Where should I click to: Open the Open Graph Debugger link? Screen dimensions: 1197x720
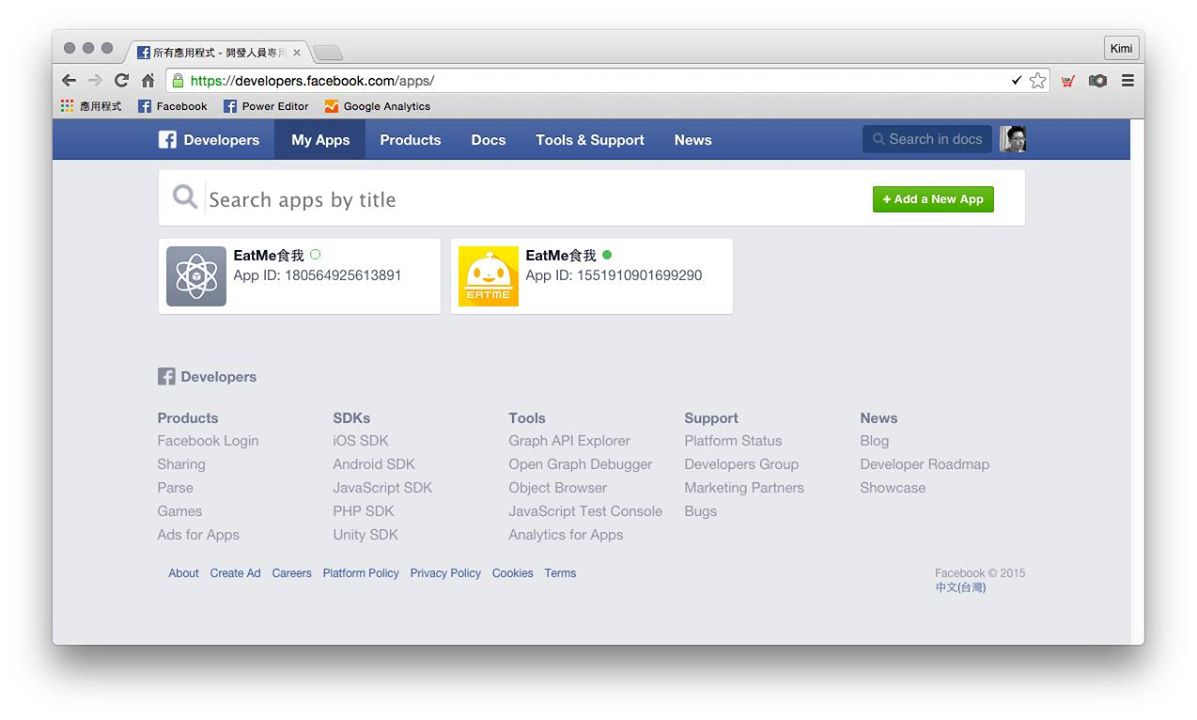pyautogui.click(x=580, y=464)
